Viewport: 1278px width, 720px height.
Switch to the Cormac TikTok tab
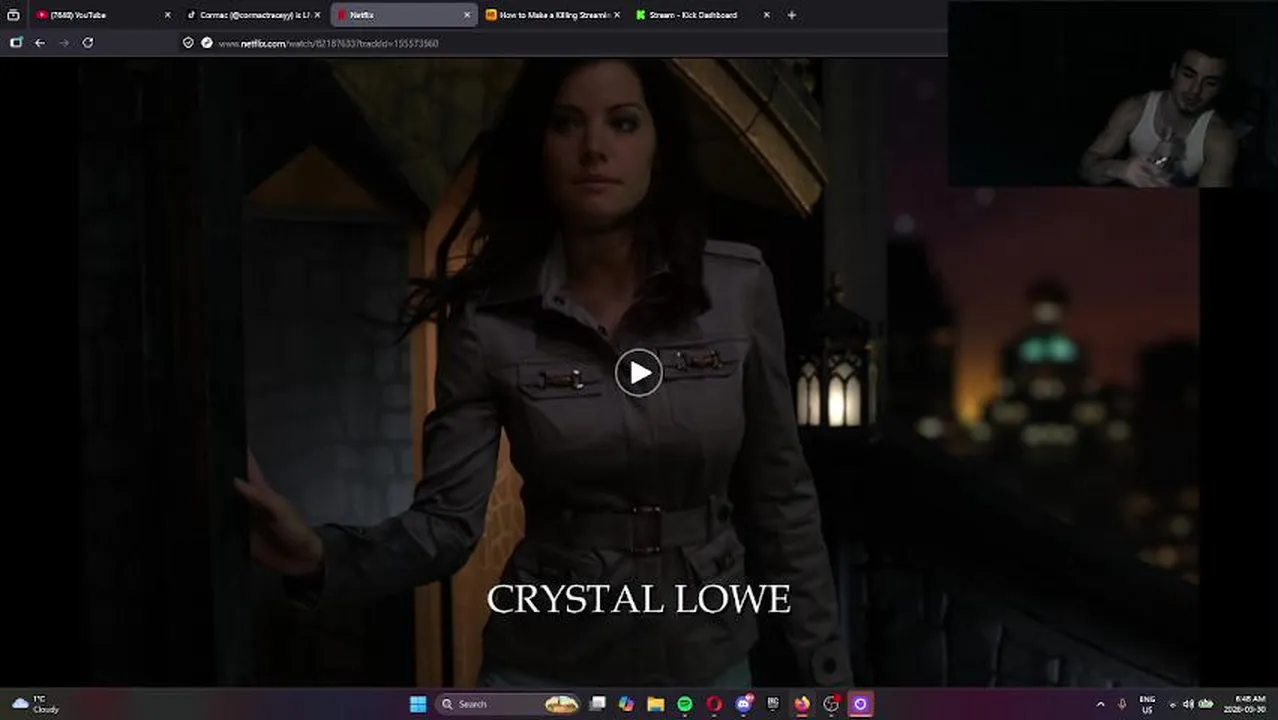[253, 15]
